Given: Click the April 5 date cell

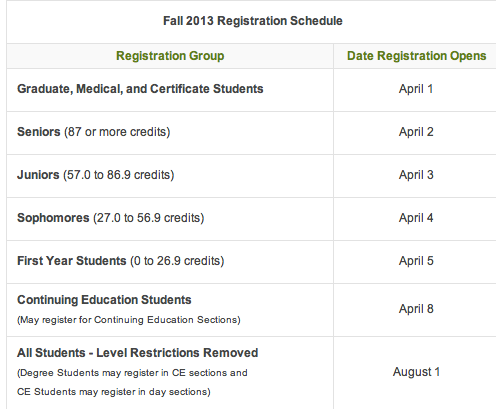Looking at the screenshot, I should click(x=416, y=261).
